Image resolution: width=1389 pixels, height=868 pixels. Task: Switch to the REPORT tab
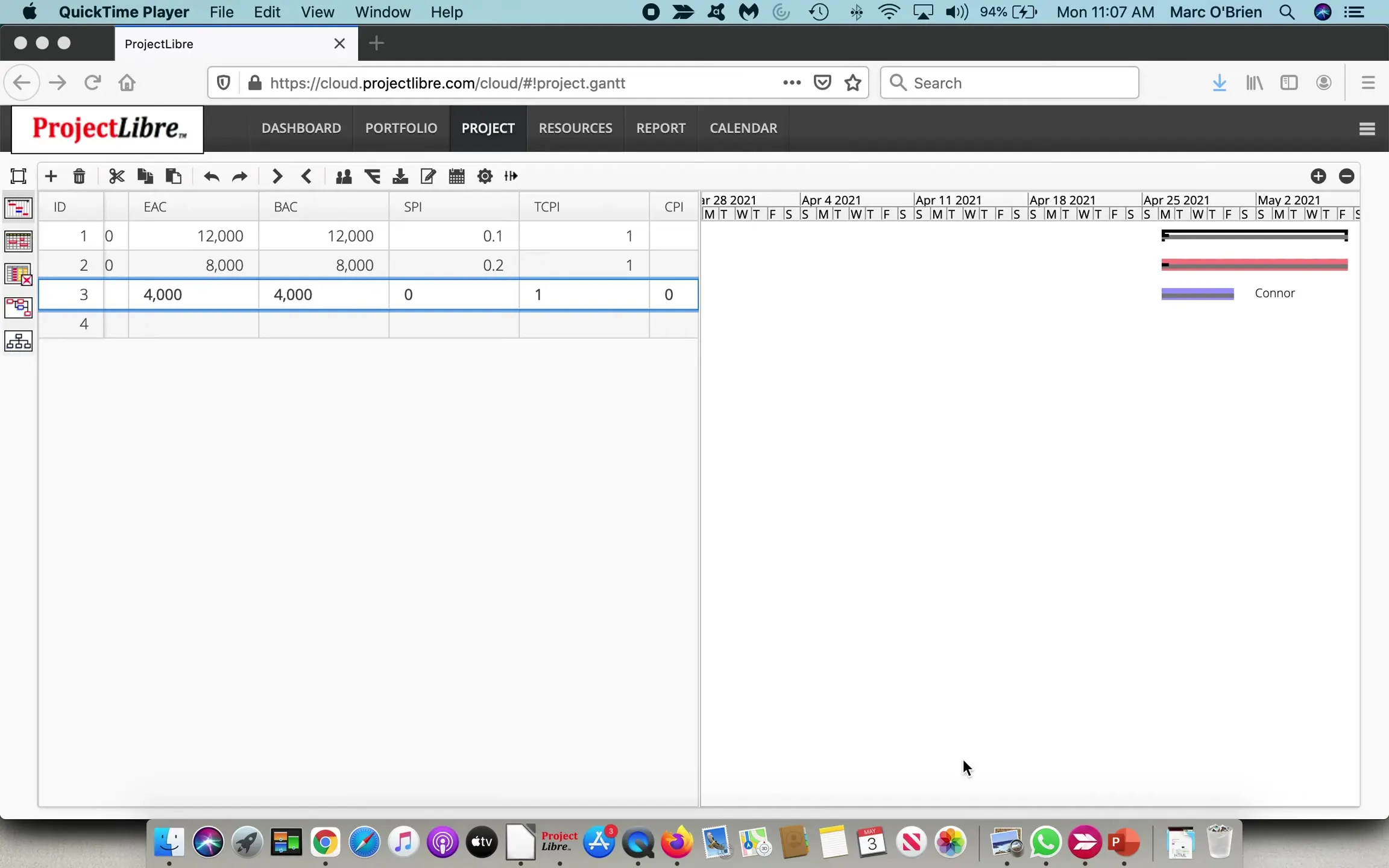(x=661, y=128)
